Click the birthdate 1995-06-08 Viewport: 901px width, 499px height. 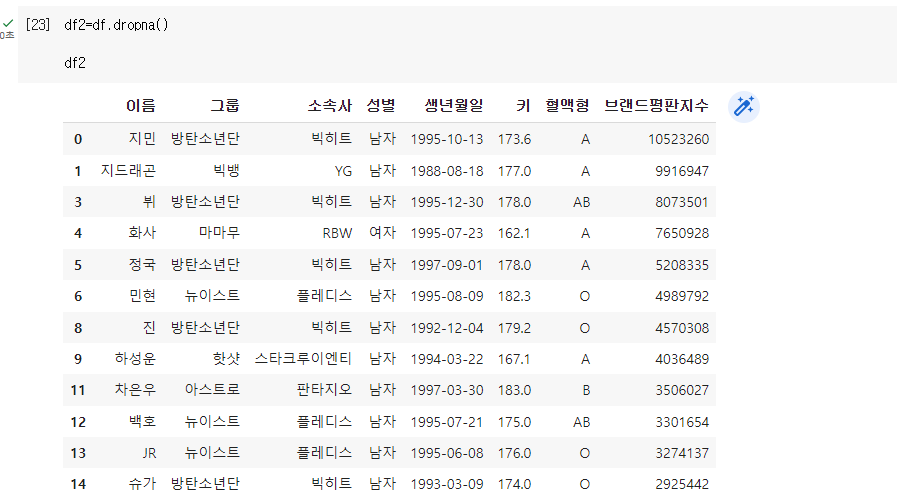pos(446,454)
